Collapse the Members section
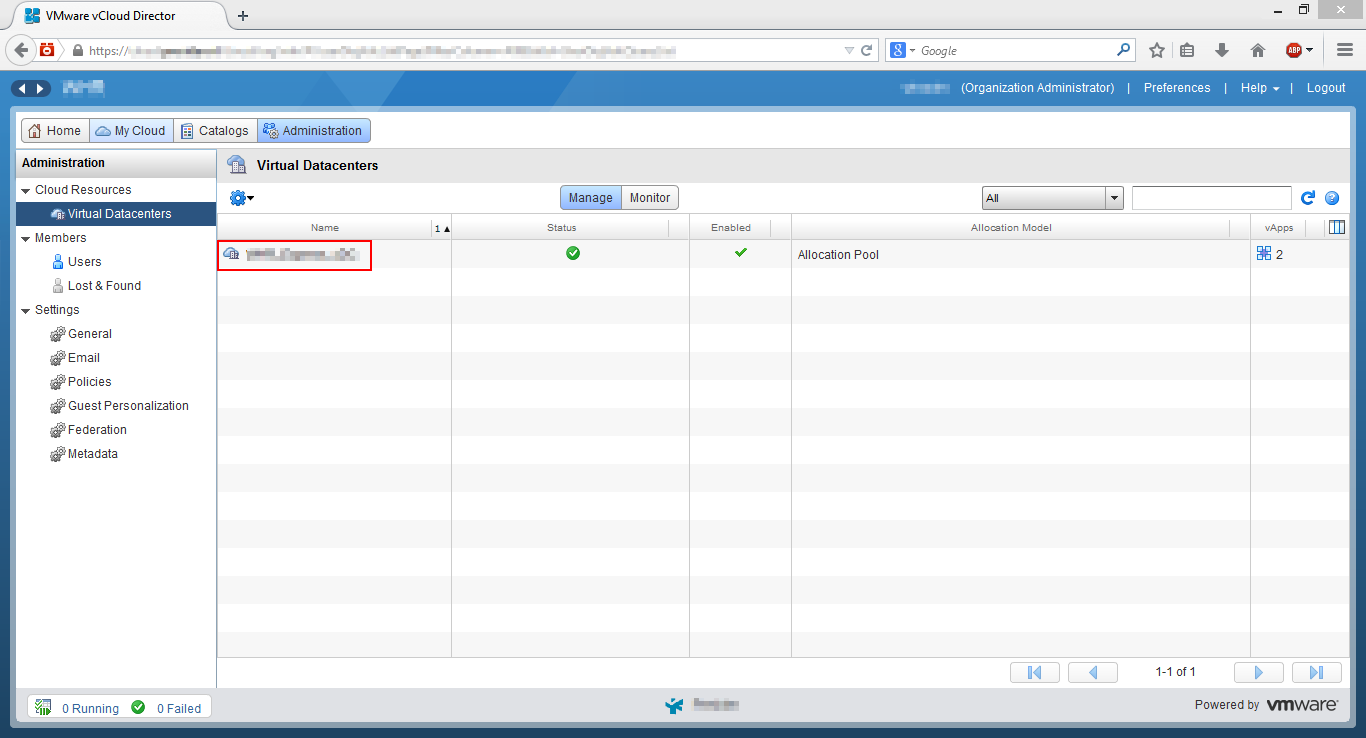The width and height of the screenshot is (1366, 738). pyautogui.click(x=26, y=238)
